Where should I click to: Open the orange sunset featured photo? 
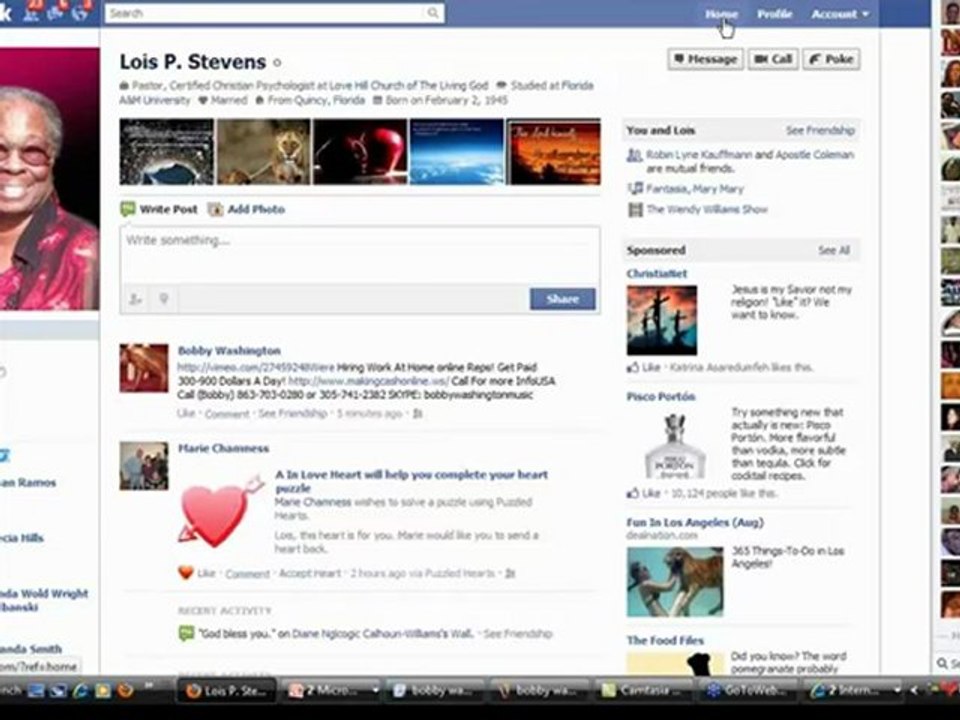click(x=553, y=152)
